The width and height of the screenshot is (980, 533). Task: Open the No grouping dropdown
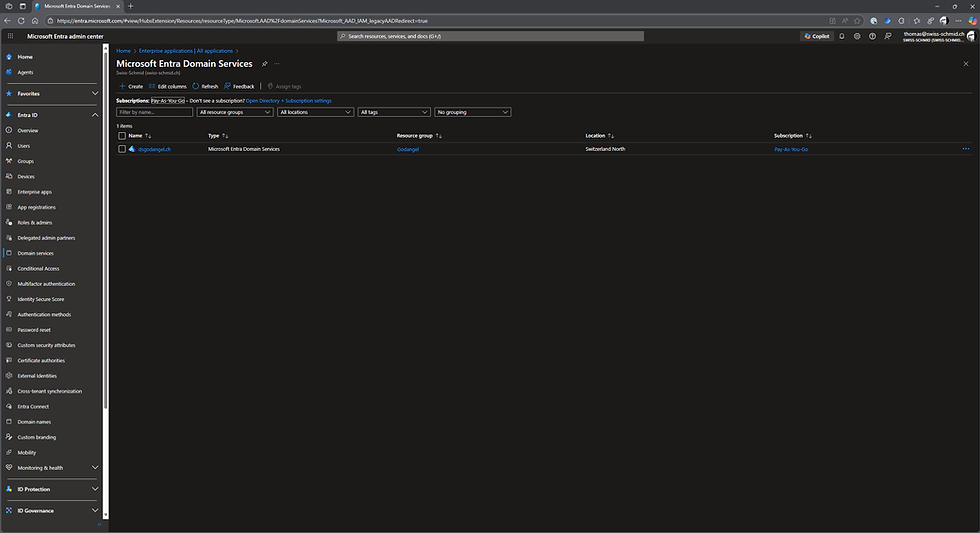472,112
